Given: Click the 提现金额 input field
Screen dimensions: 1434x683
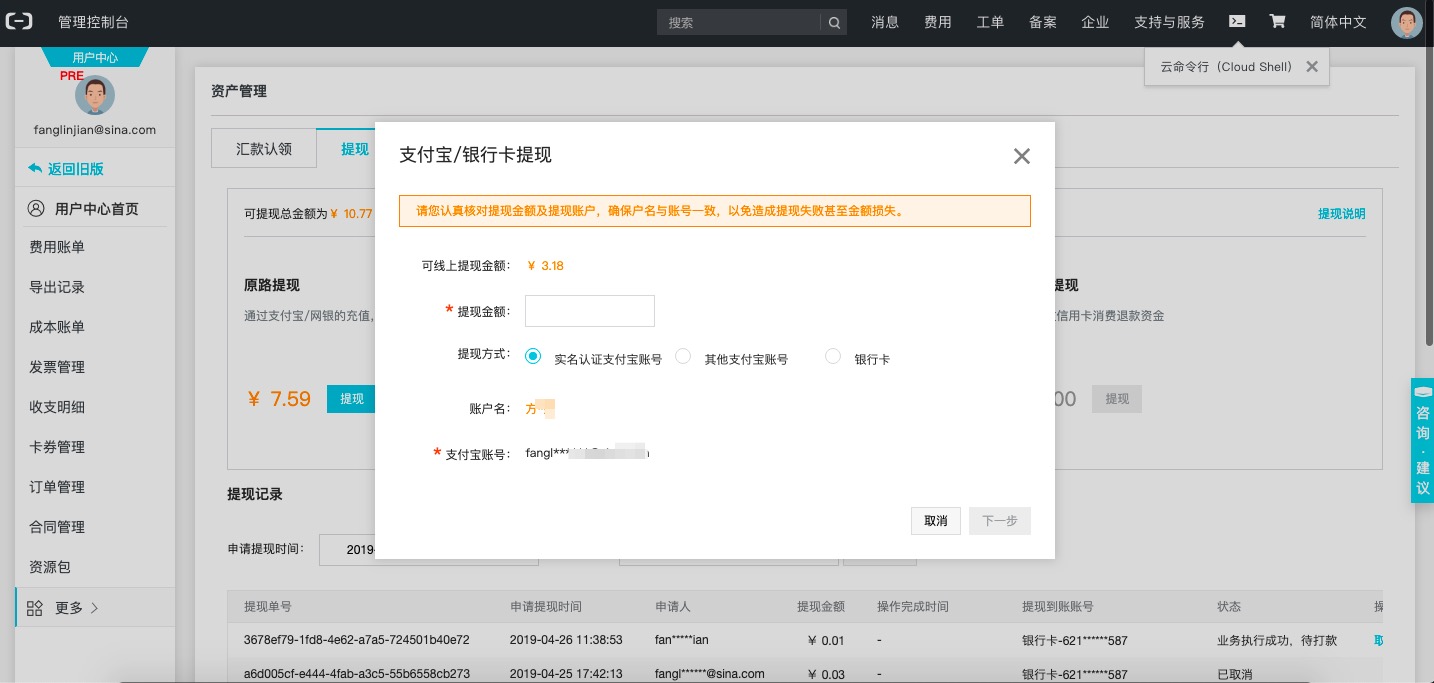Looking at the screenshot, I should (x=590, y=311).
